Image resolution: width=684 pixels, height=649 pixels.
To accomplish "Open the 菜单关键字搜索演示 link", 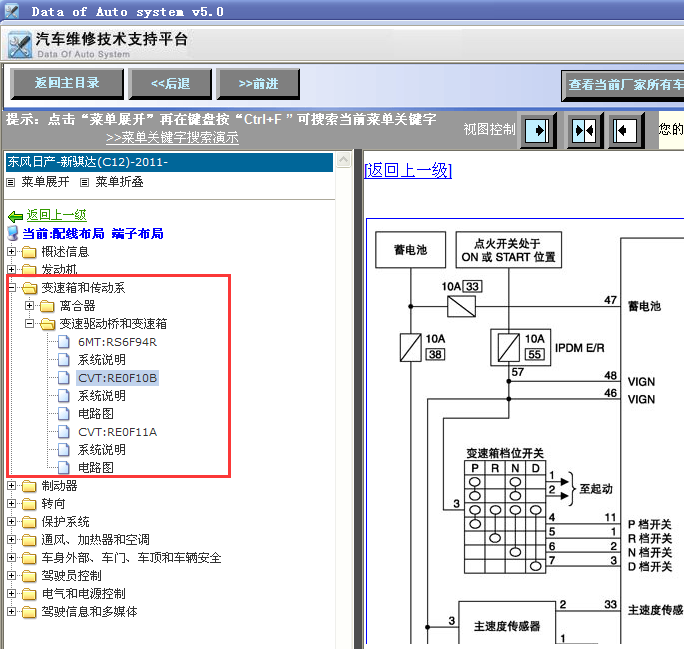I will coord(172,137).
